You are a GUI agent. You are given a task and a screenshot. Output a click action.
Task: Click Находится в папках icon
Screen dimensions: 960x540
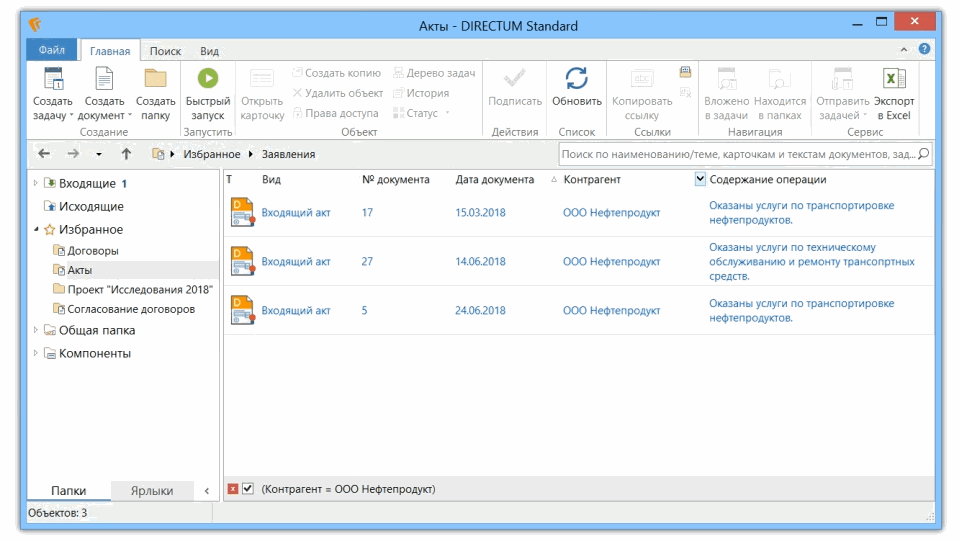(779, 80)
